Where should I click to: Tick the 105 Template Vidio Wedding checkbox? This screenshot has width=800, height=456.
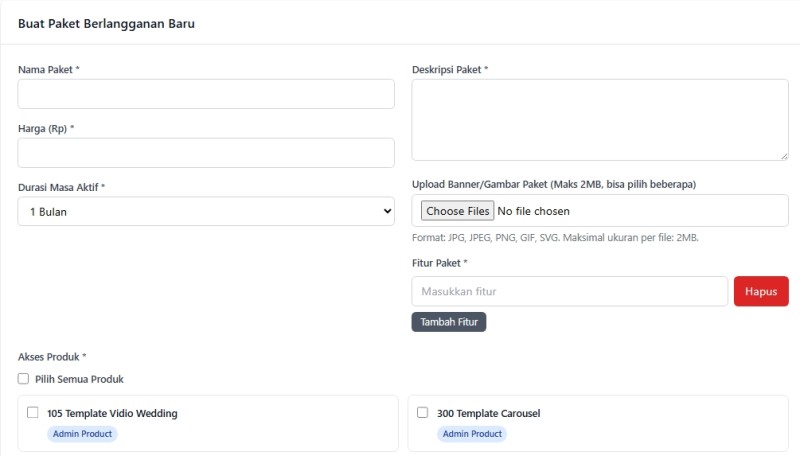point(33,412)
